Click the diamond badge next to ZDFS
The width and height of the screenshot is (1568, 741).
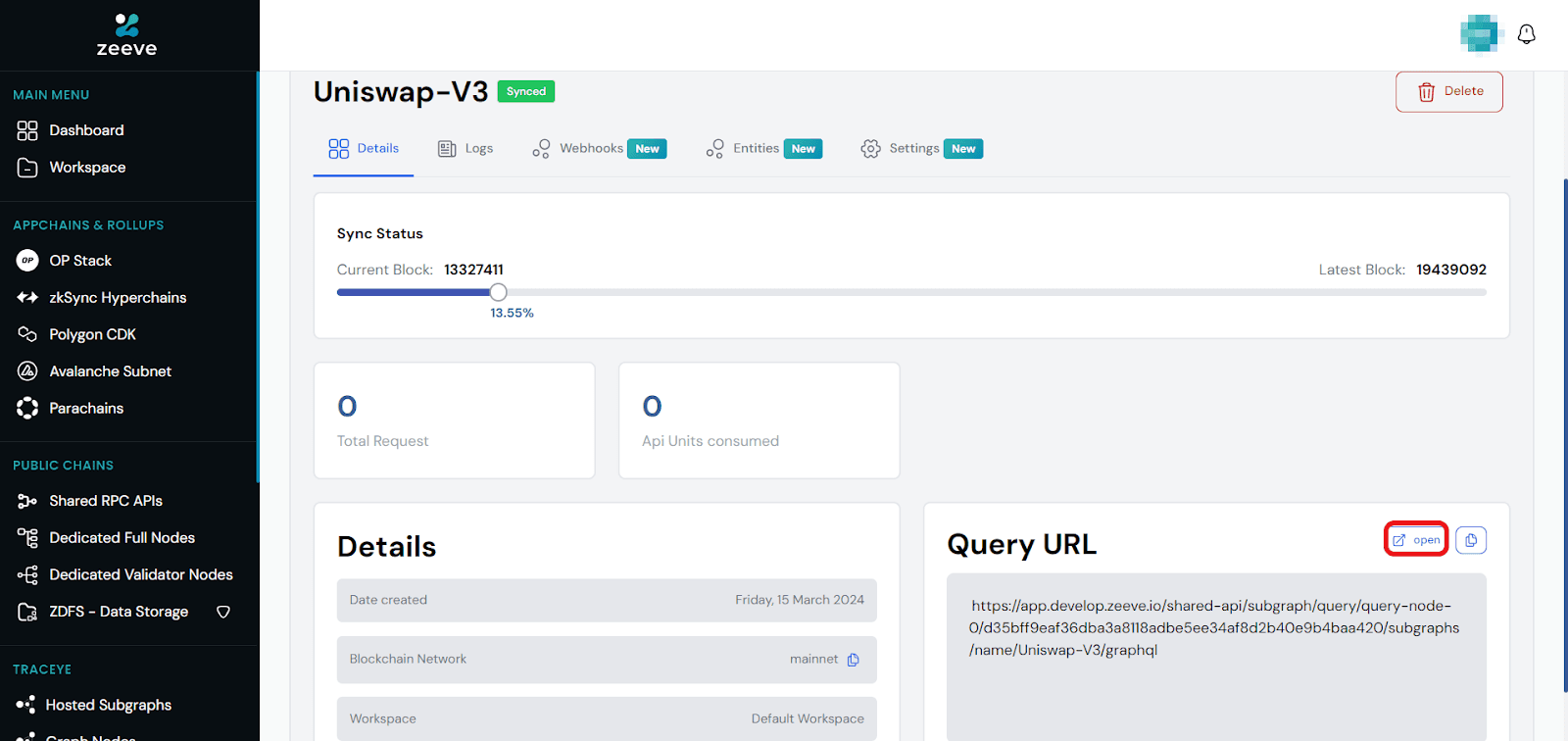pos(223,612)
